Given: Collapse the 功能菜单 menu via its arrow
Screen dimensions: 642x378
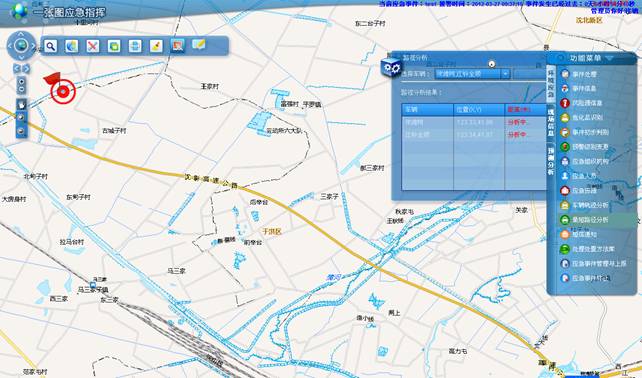Looking at the screenshot, I should (610, 59).
